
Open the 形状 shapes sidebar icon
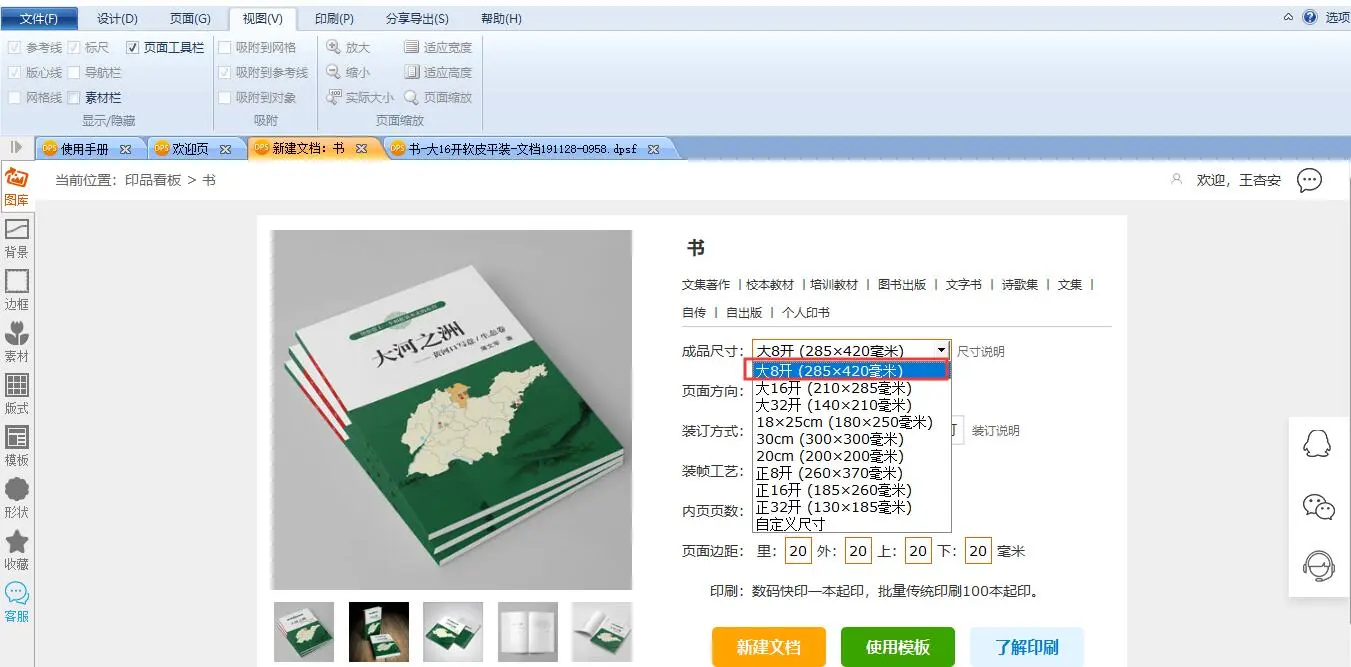click(17, 498)
